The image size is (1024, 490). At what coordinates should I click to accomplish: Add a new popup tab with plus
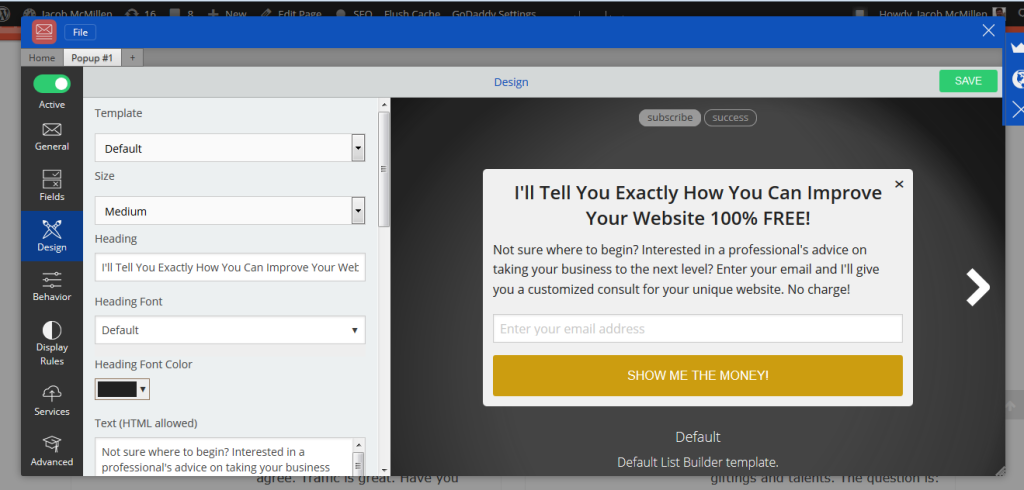tap(132, 57)
